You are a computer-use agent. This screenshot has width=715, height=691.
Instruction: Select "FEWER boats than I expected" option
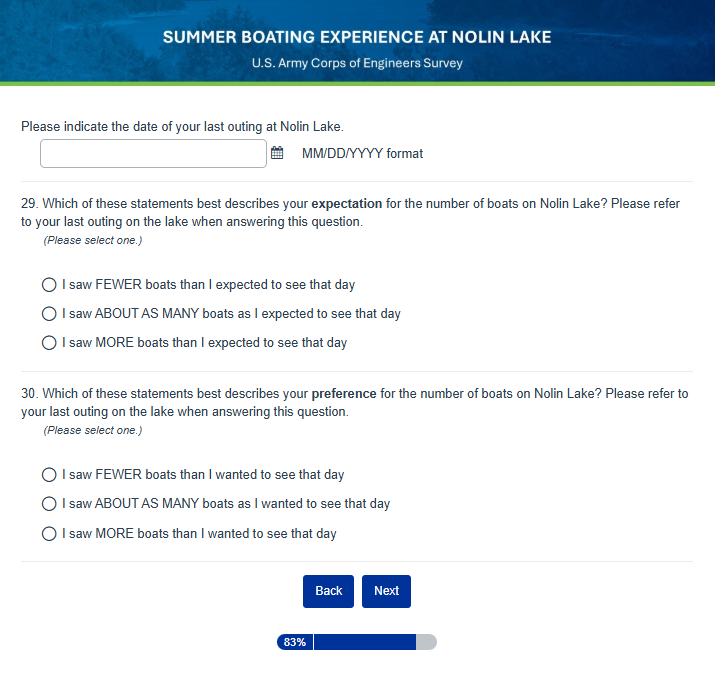(x=49, y=285)
